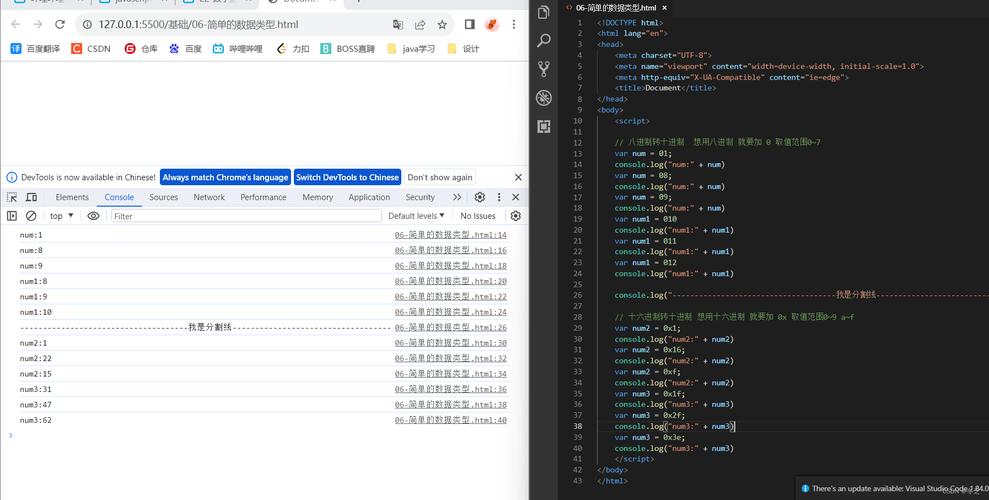Select 06-简单的数据类型.html editor tab
This screenshot has height=500, width=989.
pos(615,8)
